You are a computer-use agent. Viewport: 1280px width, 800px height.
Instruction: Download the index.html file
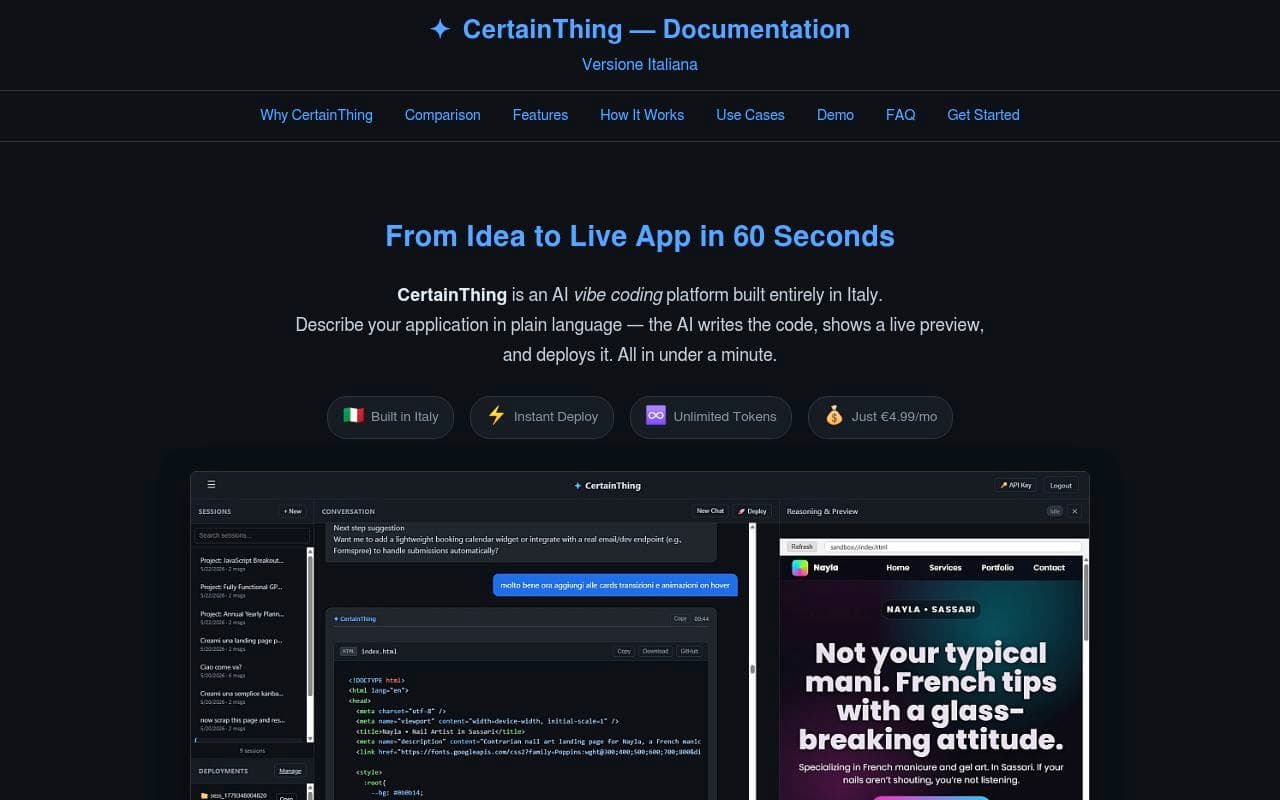(x=655, y=651)
